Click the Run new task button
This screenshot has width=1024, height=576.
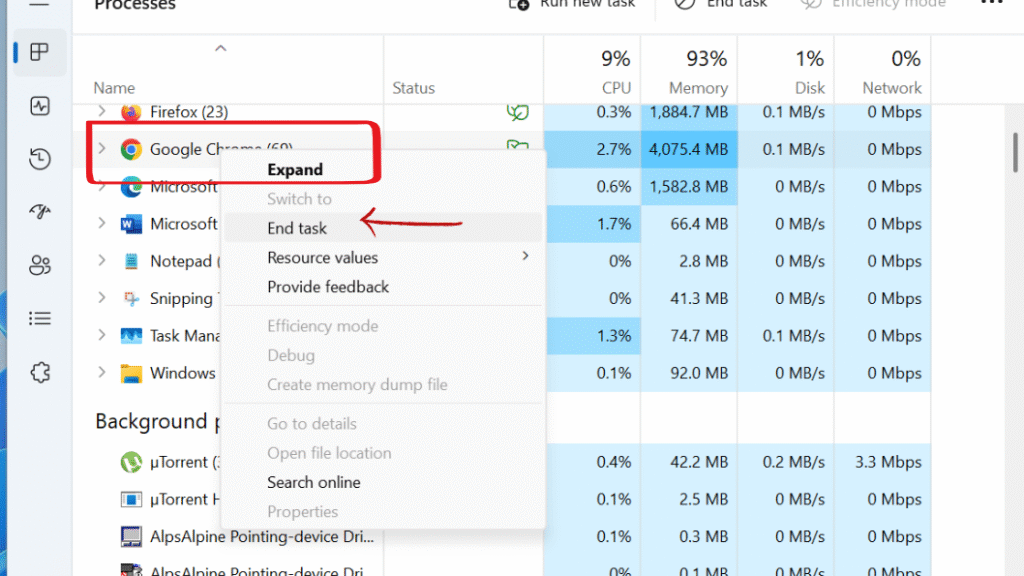click(571, 4)
